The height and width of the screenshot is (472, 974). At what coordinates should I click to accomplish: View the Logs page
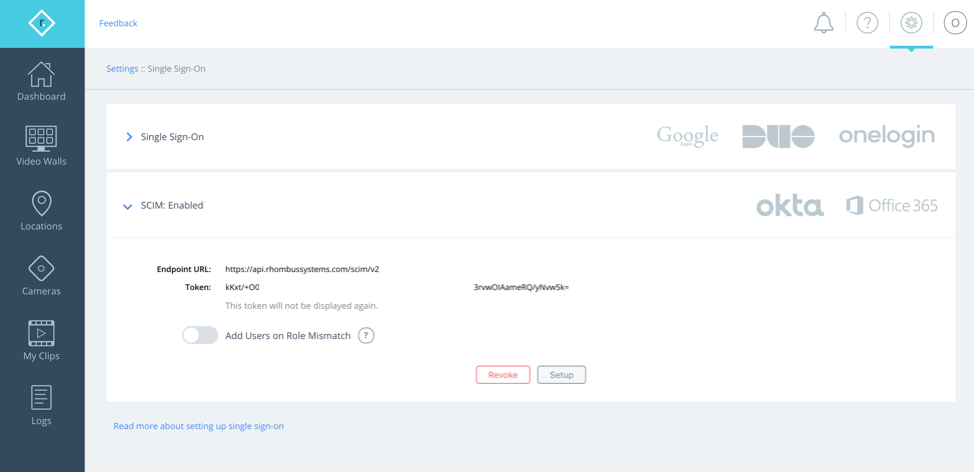[42, 406]
